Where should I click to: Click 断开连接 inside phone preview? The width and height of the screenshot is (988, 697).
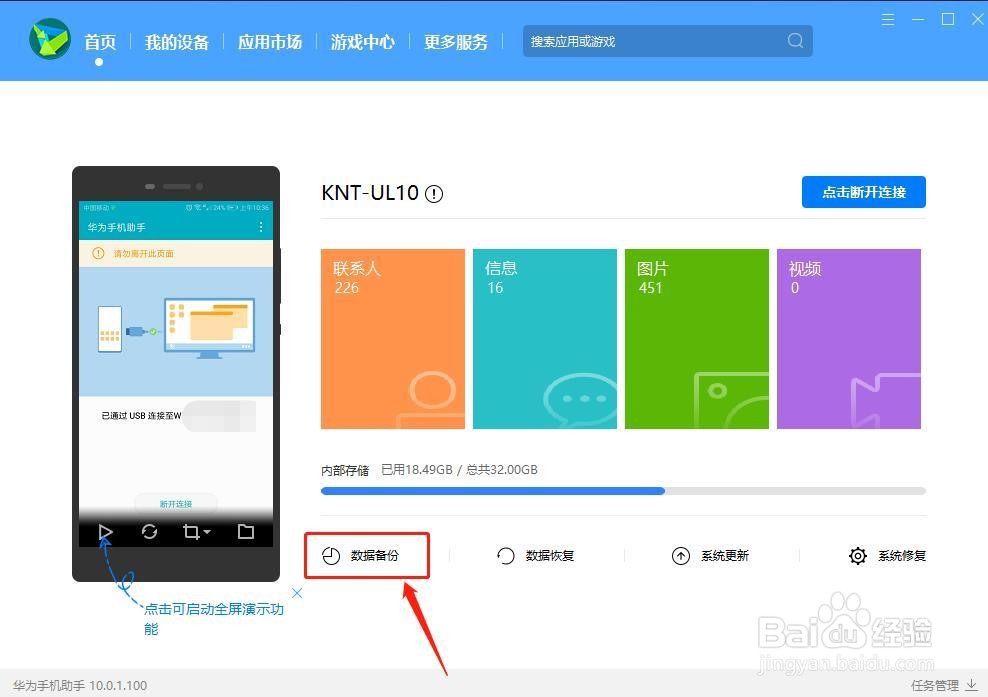coord(176,504)
